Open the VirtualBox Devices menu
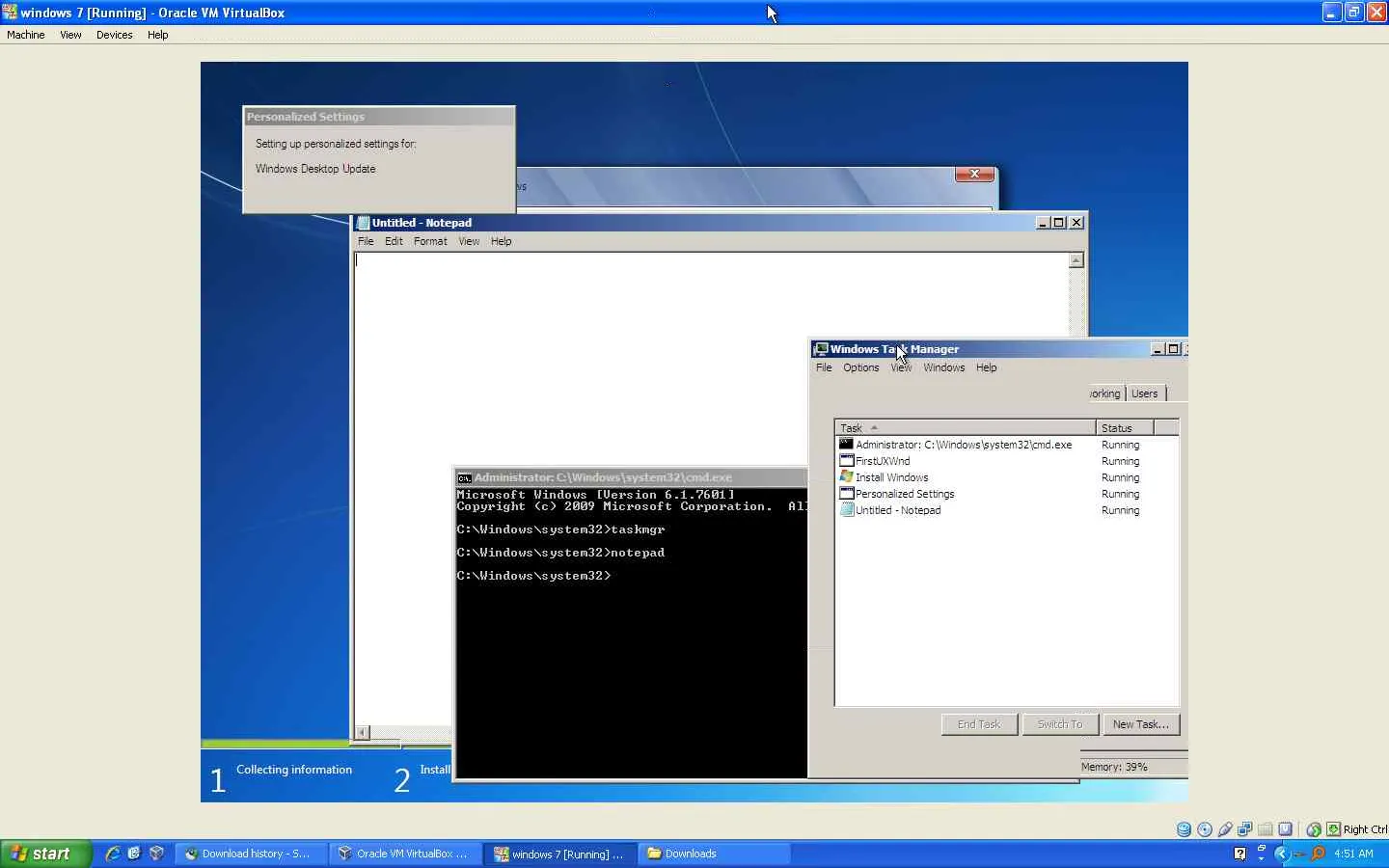 click(115, 35)
